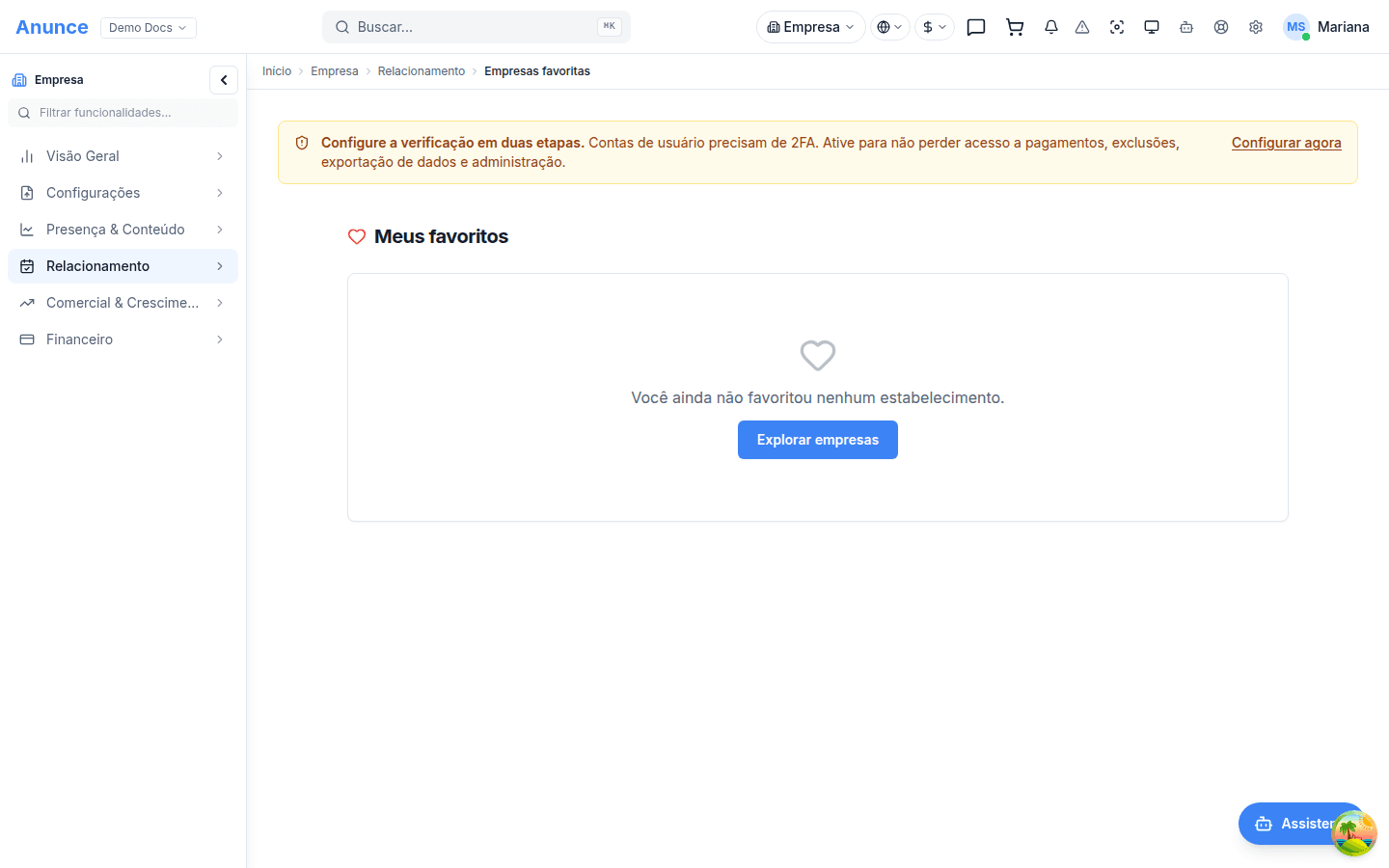Open the notifications bell
Image resolution: width=1389 pixels, height=868 pixels.
(1051, 27)
